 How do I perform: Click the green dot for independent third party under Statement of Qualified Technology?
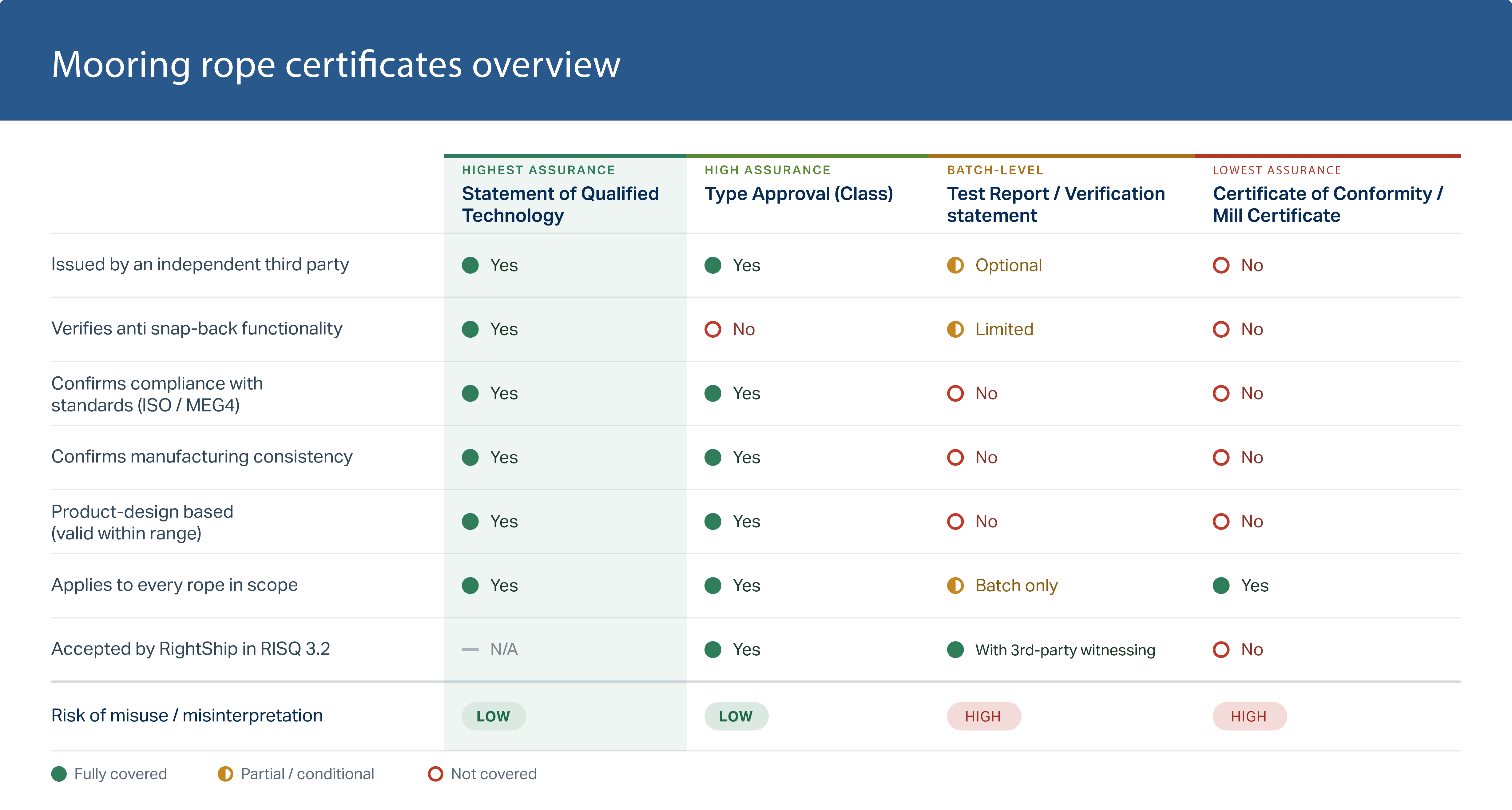(470, 265)
